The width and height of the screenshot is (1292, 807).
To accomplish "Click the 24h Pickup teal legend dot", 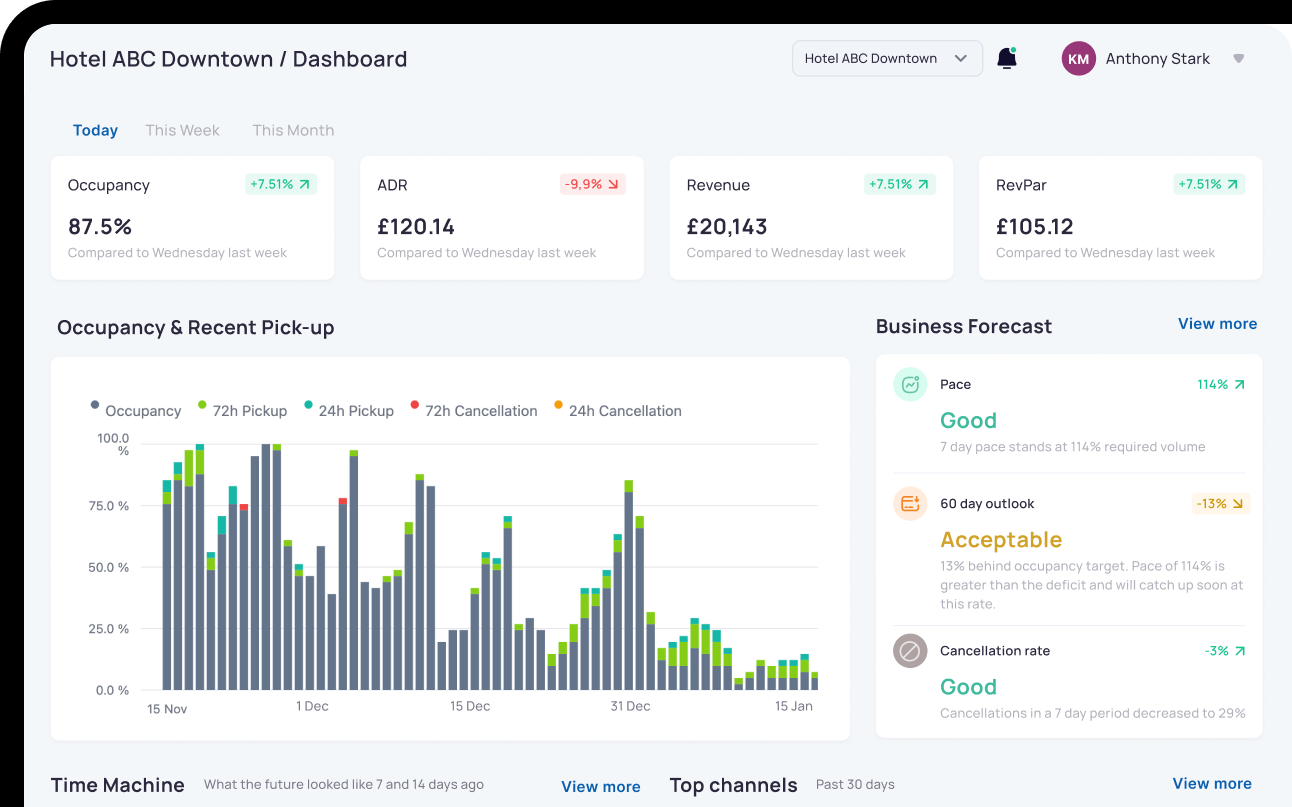I will [308, 405].
